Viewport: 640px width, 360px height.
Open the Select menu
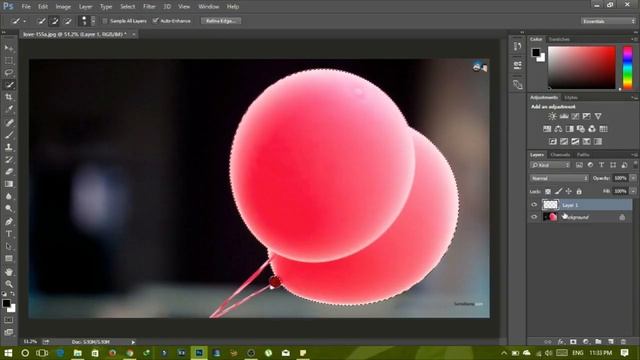pyautogui.click(x=127, y=7)
